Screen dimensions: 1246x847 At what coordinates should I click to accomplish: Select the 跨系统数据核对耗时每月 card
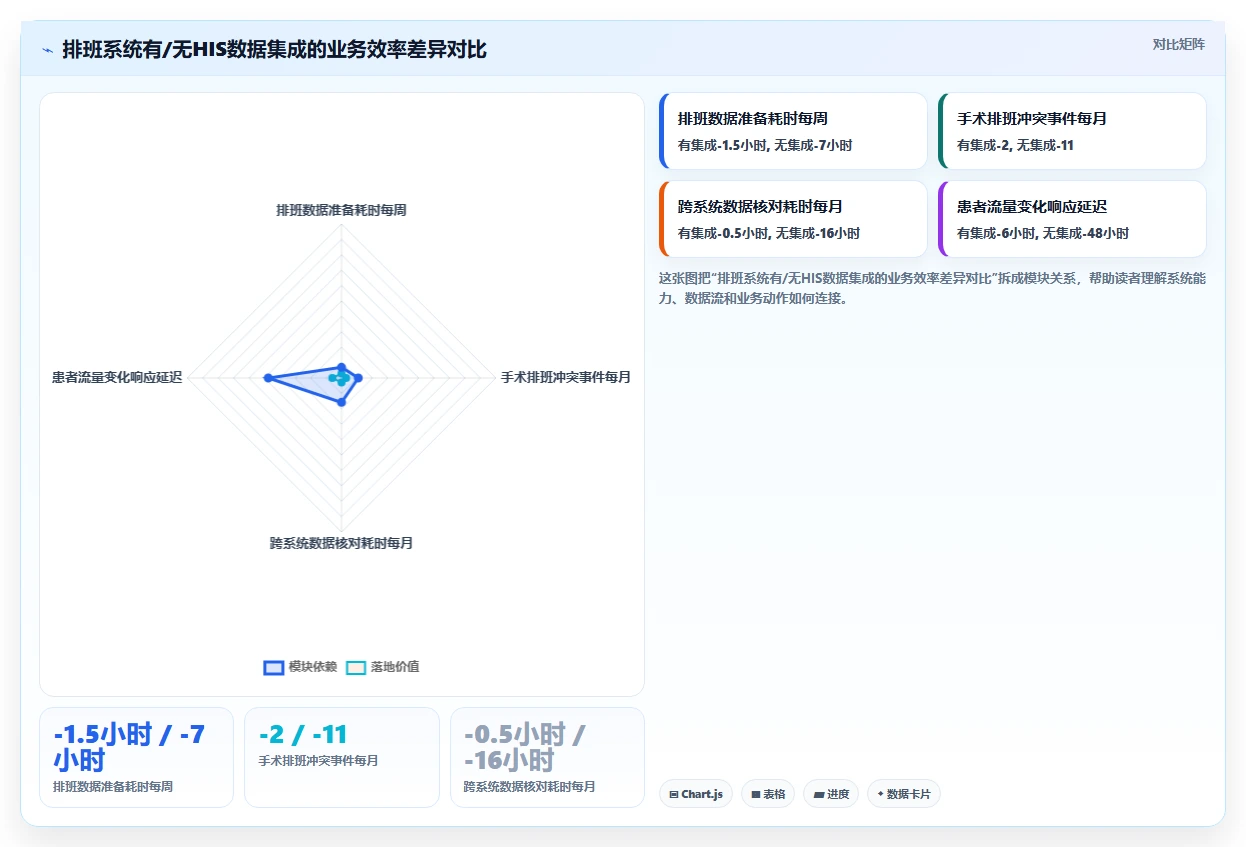pyautogui.click(x=793, y=219)
